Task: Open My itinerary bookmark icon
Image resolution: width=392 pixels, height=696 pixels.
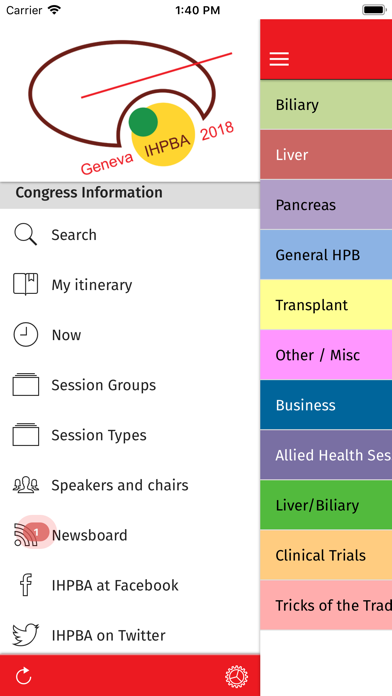Action: (x=25, y=285)
